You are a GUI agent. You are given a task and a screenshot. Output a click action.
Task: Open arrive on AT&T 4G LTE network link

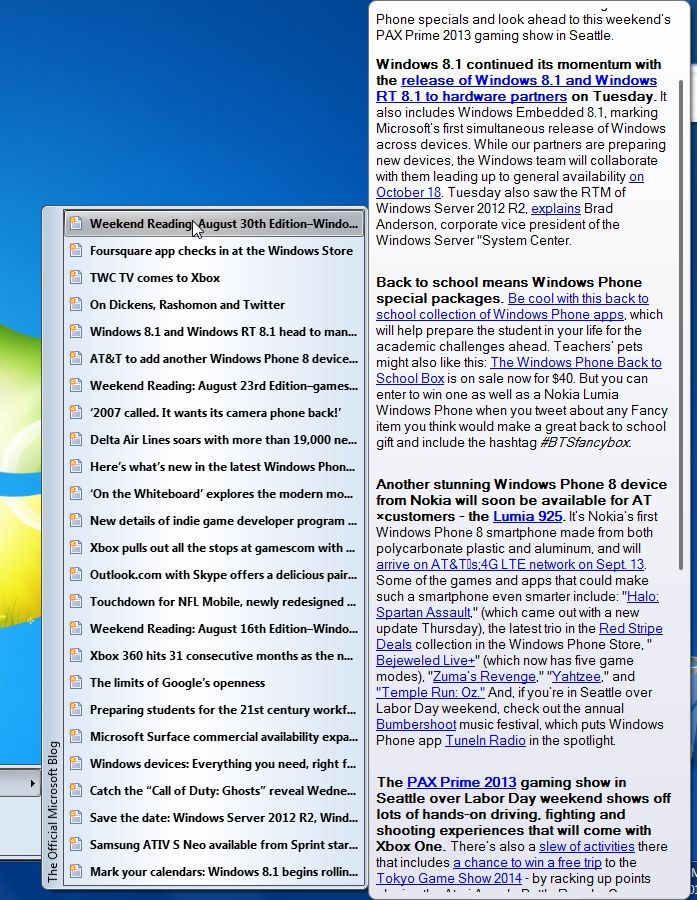click(x=510, y=564)
